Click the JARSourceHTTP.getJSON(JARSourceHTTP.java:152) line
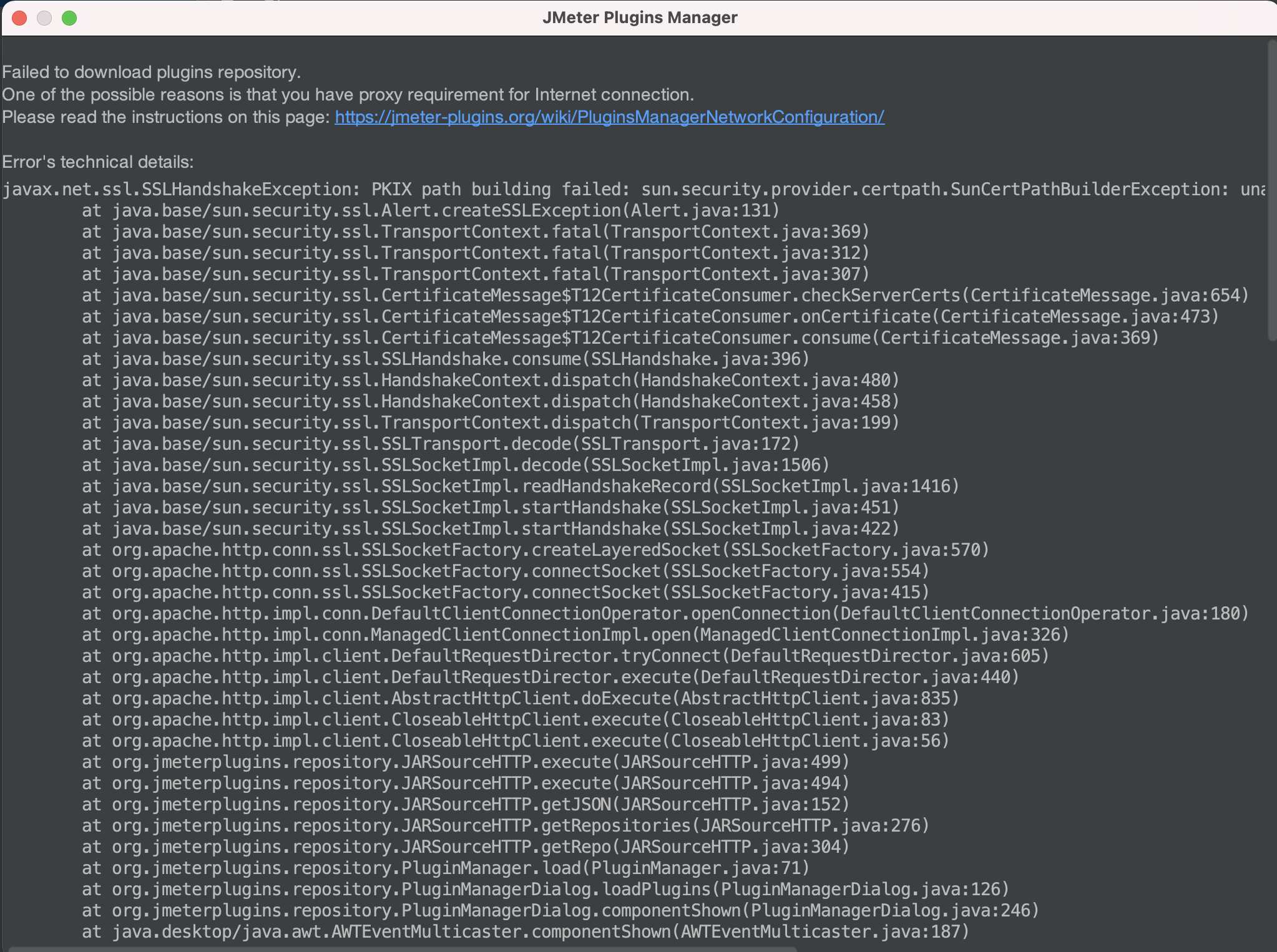Image resolution: width=1277 pixels, height=952 pixels. point(466,804)
